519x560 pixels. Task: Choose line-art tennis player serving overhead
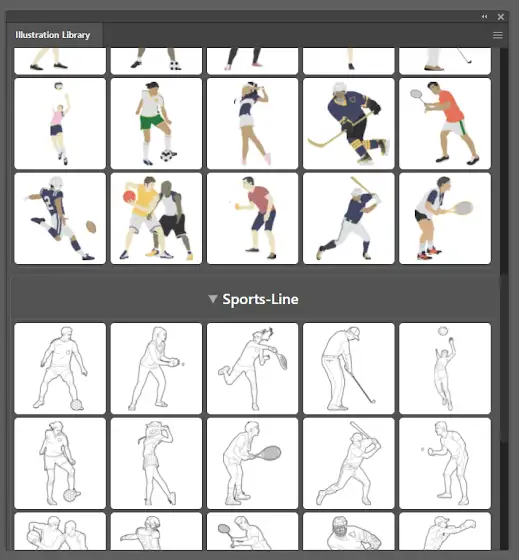tap(252, 368)
